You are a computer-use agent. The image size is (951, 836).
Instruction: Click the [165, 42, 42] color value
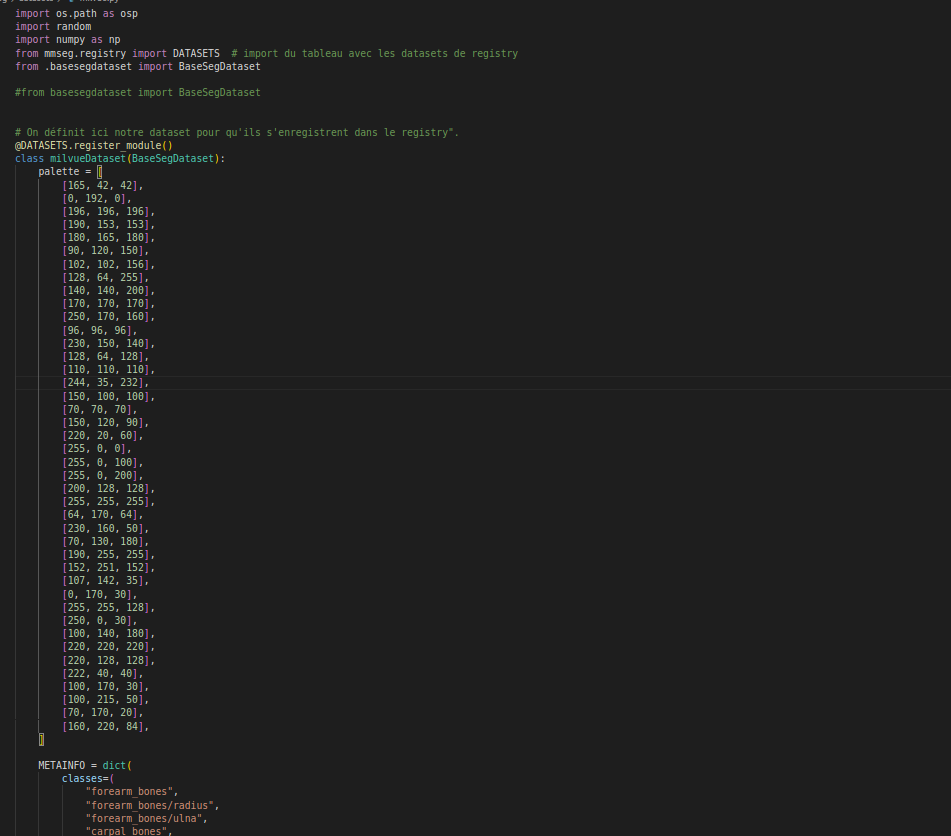pyautogui.click(x=103, y=184)
